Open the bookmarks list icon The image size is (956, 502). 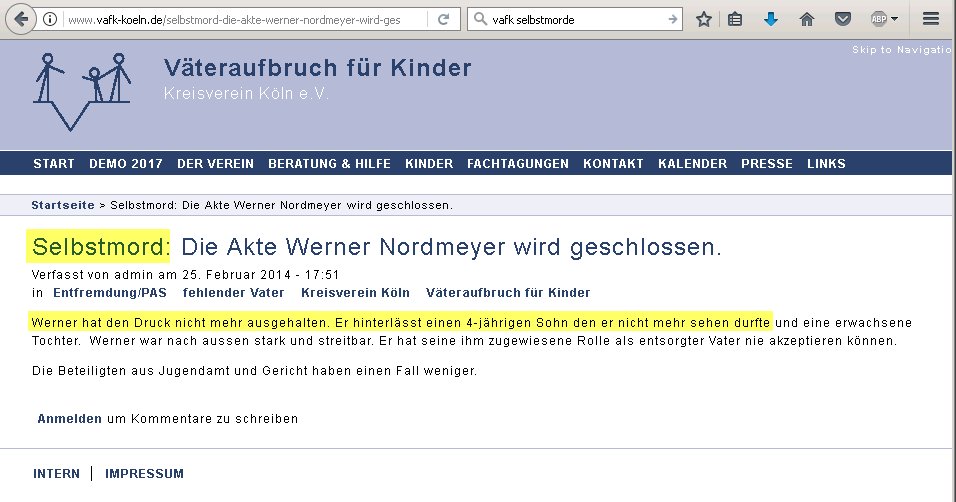point(735,20)
